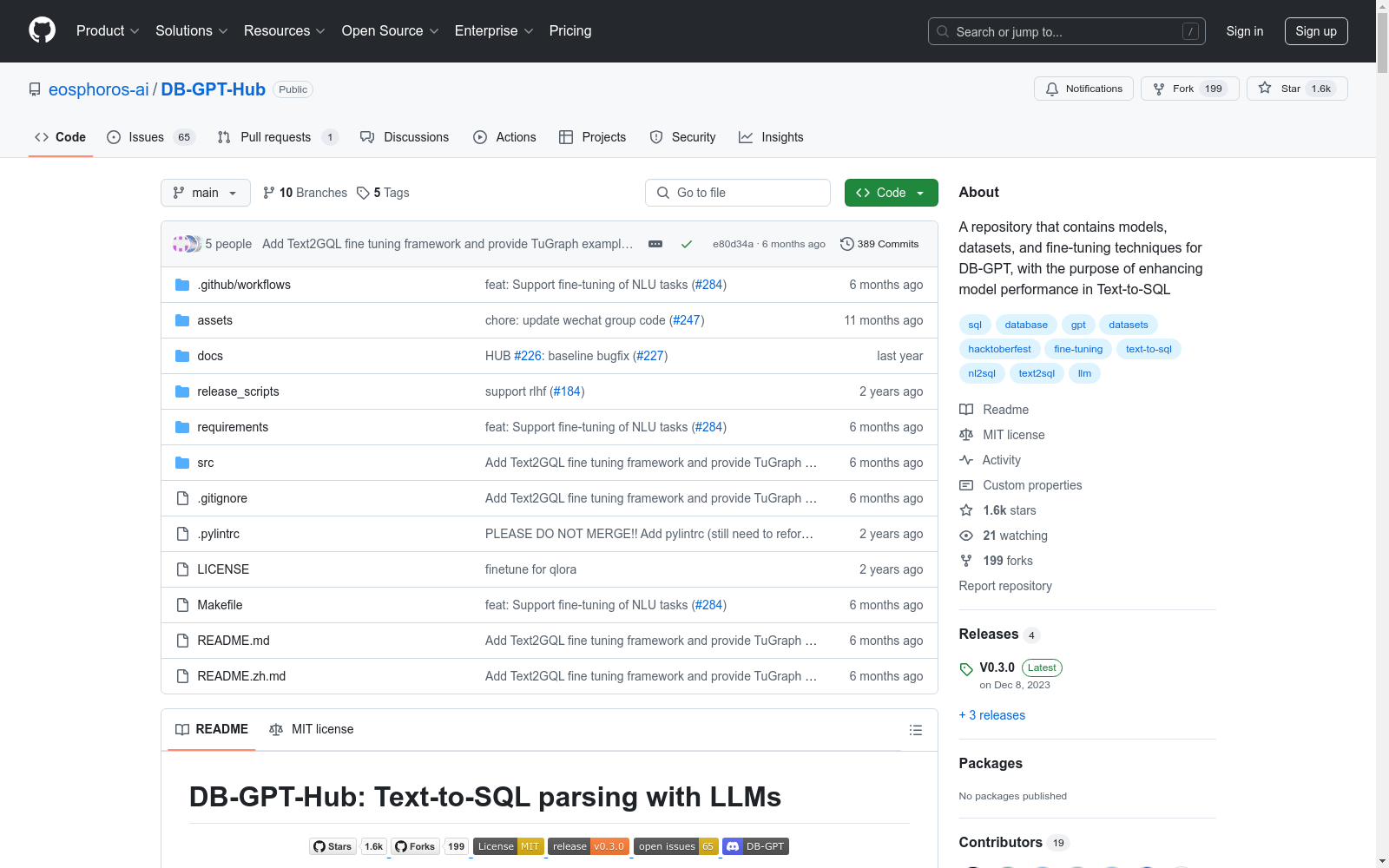Image resolution: width=1389 pixels, height=868 pixels.
Task: Open the docs folder
Action: [x=210, y=356]
